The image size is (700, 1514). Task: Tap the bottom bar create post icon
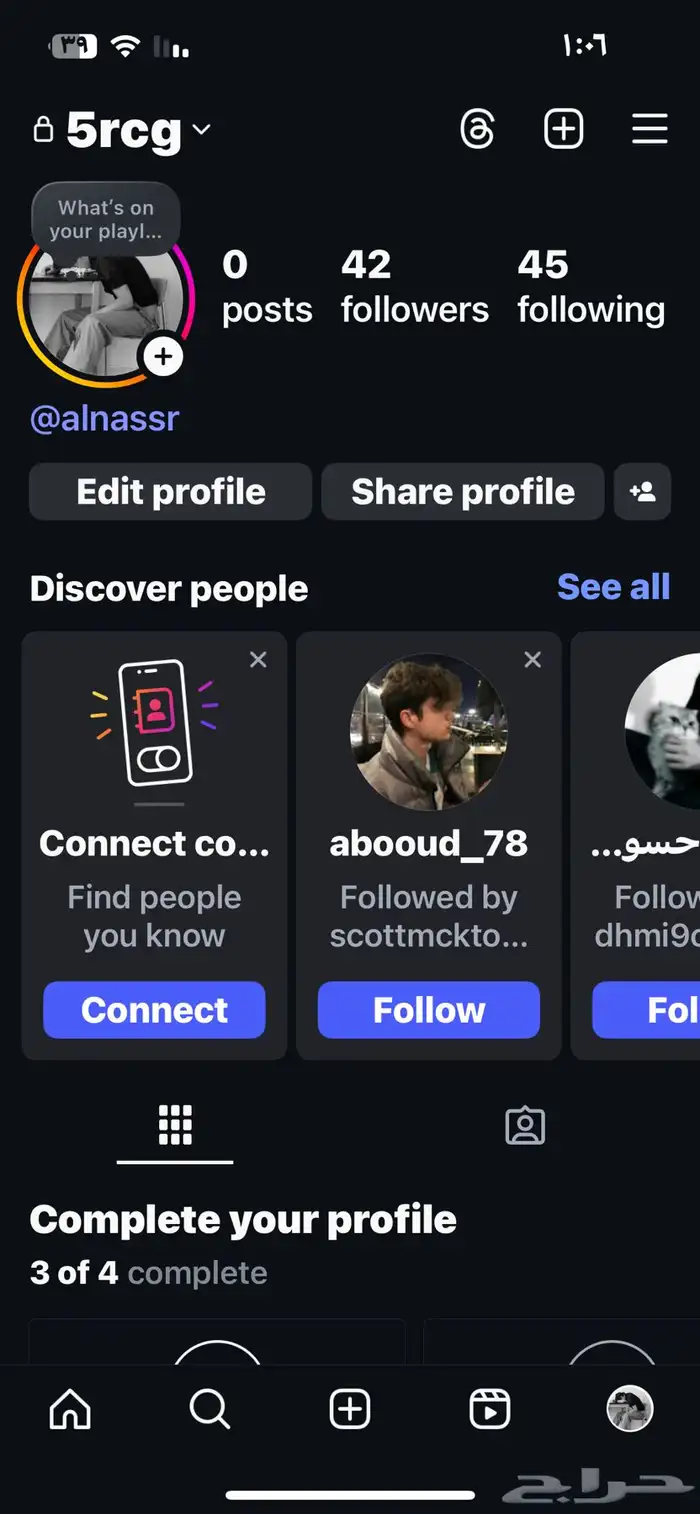(350, 1410)
